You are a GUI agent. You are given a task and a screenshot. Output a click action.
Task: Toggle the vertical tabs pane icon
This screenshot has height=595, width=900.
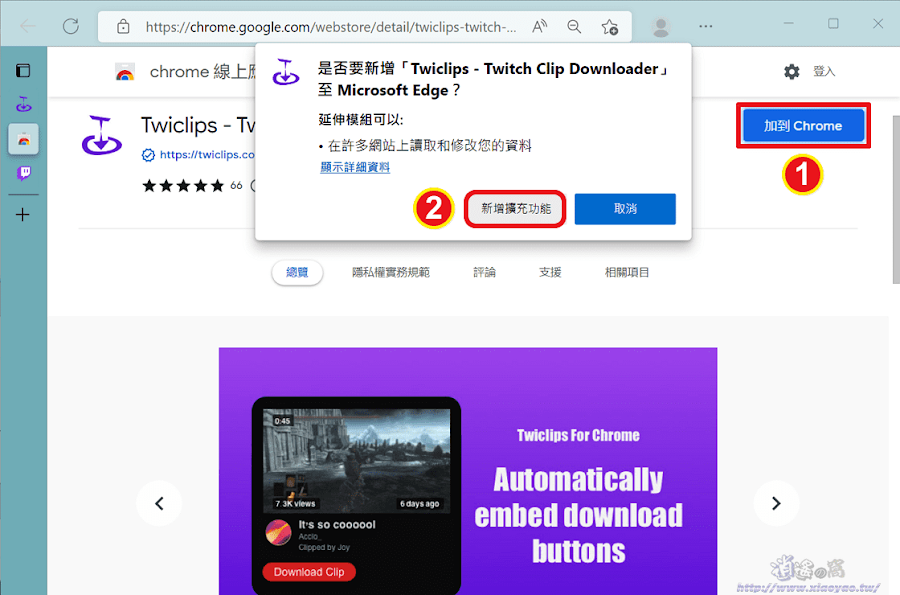pyautogui.click(x=23, y=71)
